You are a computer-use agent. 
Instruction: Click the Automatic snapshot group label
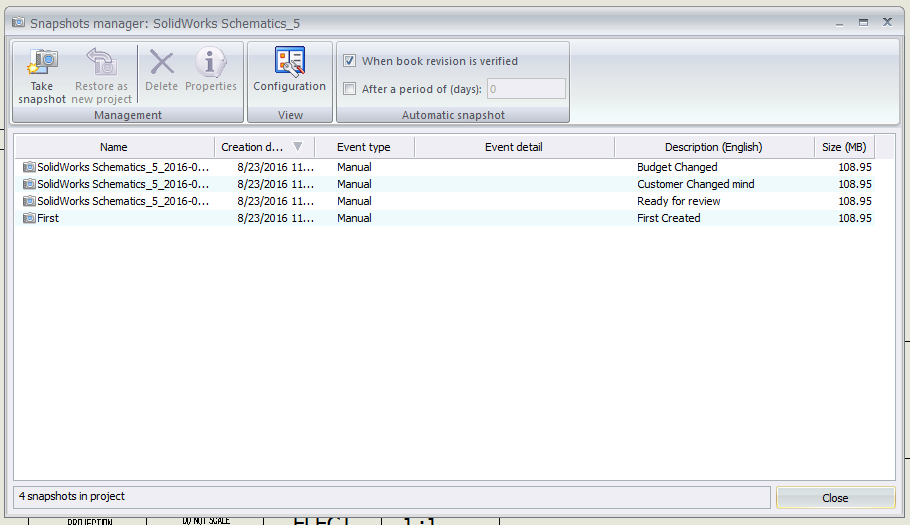(x=453, y=115)
